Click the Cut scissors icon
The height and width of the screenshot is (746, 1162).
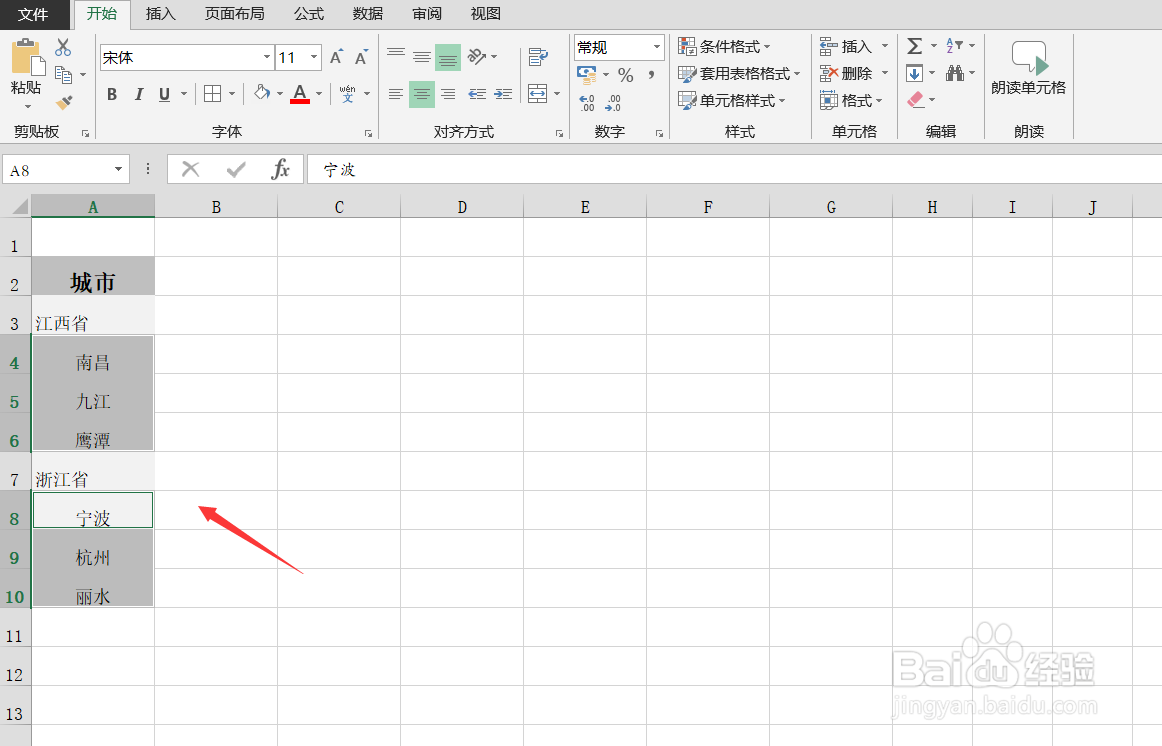pos(64,47)
